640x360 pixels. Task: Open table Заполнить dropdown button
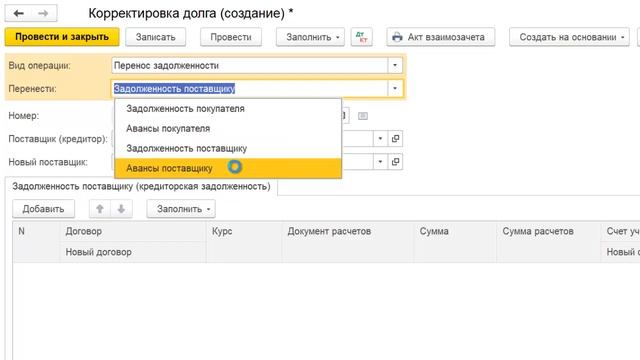181,209
